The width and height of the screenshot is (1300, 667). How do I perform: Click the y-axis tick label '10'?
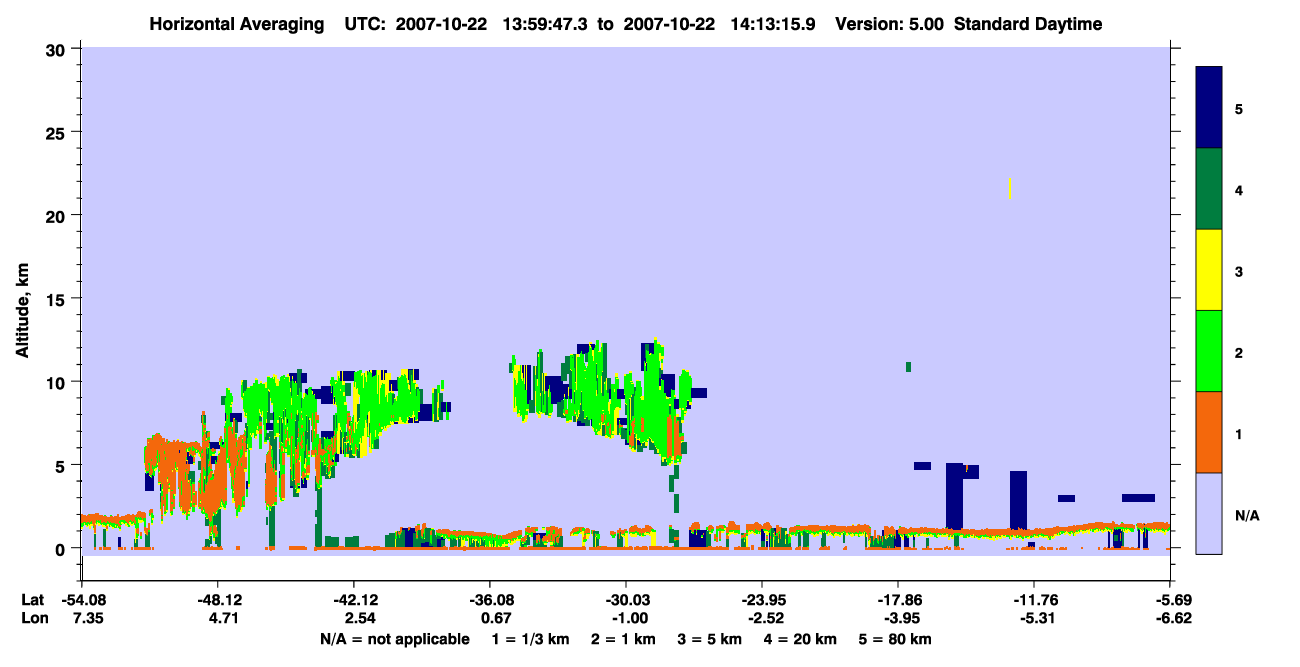[58, 382]
